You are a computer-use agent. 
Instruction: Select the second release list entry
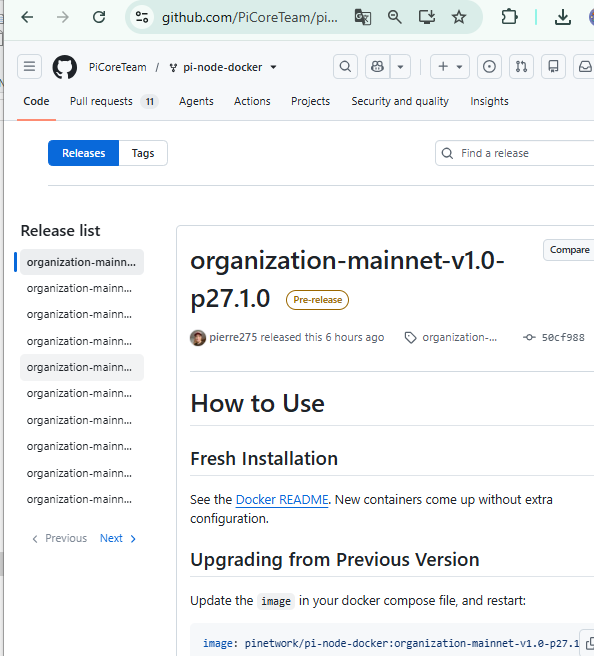pos(82,289)
